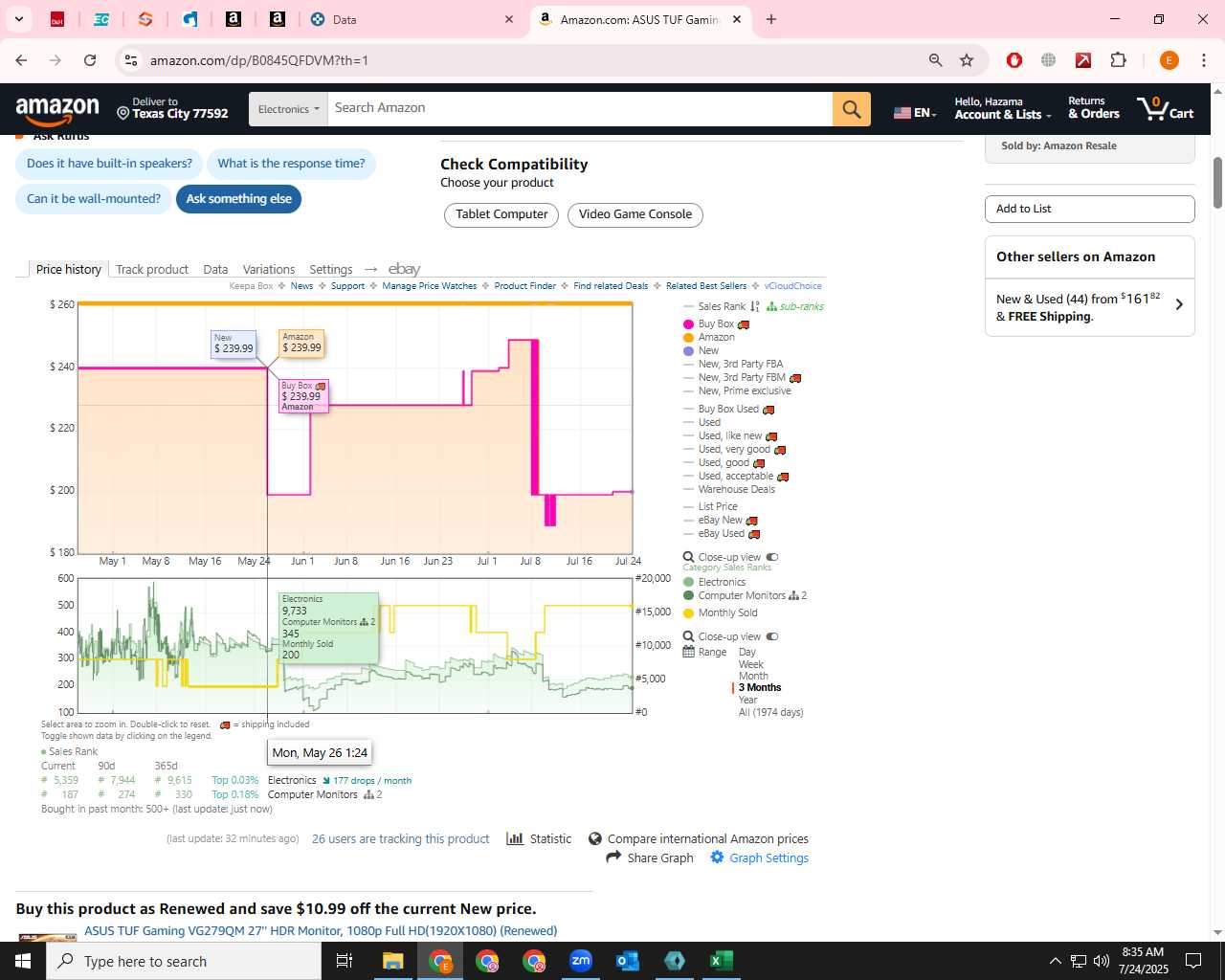Open the Chrome extensions puzzle icon
The width and height of the screenshot is (1225, 980).
(x=1118, y=60)
